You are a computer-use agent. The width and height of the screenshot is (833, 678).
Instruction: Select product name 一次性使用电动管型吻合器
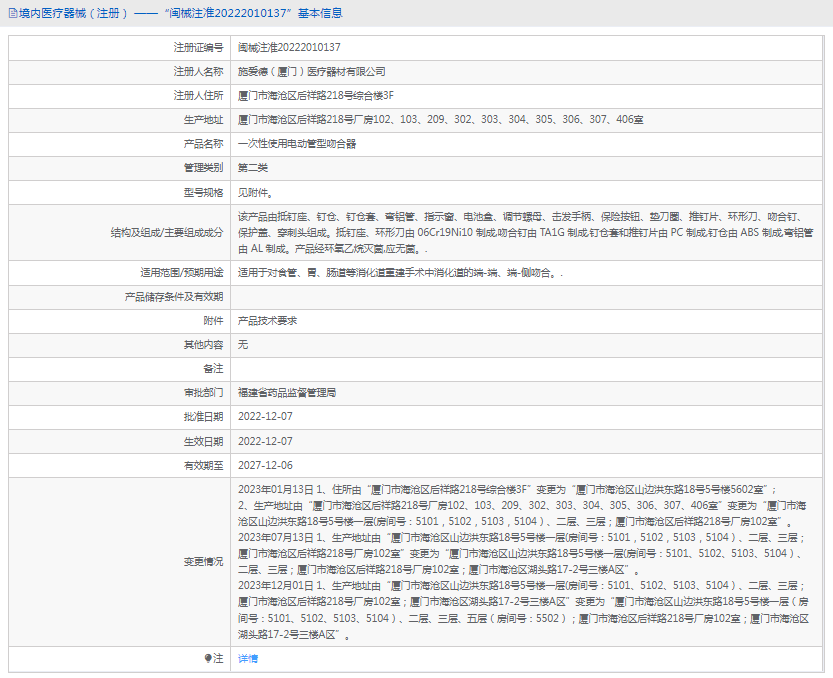(297, 144)
